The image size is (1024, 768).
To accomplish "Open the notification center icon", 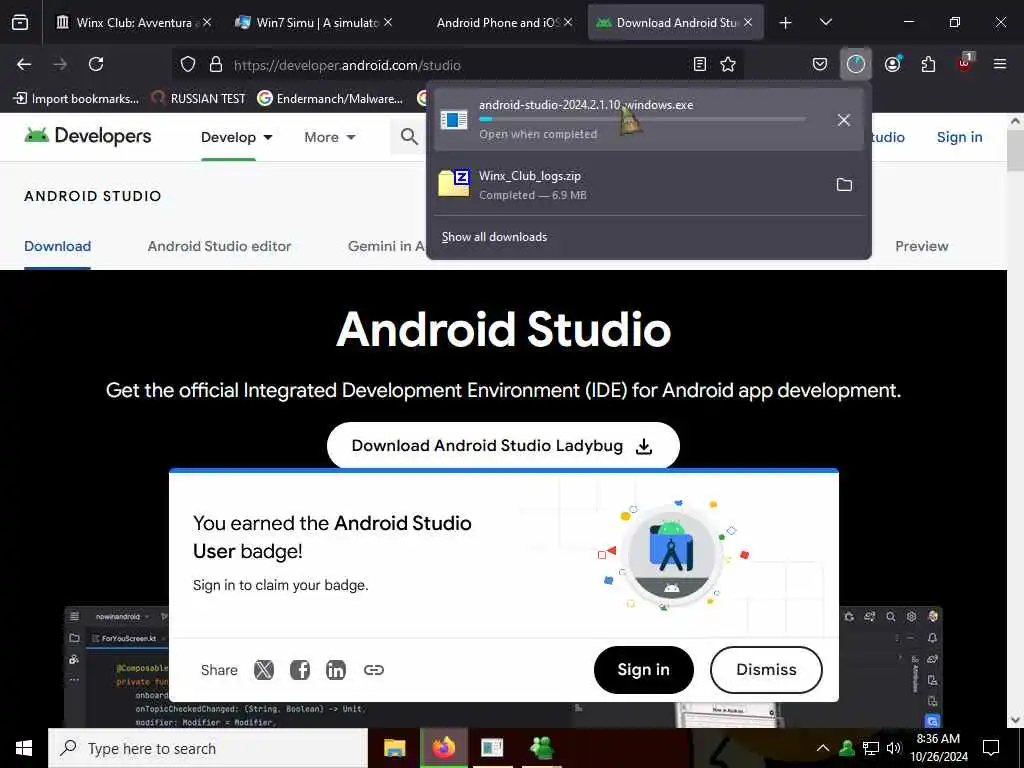I will point(991,748).
